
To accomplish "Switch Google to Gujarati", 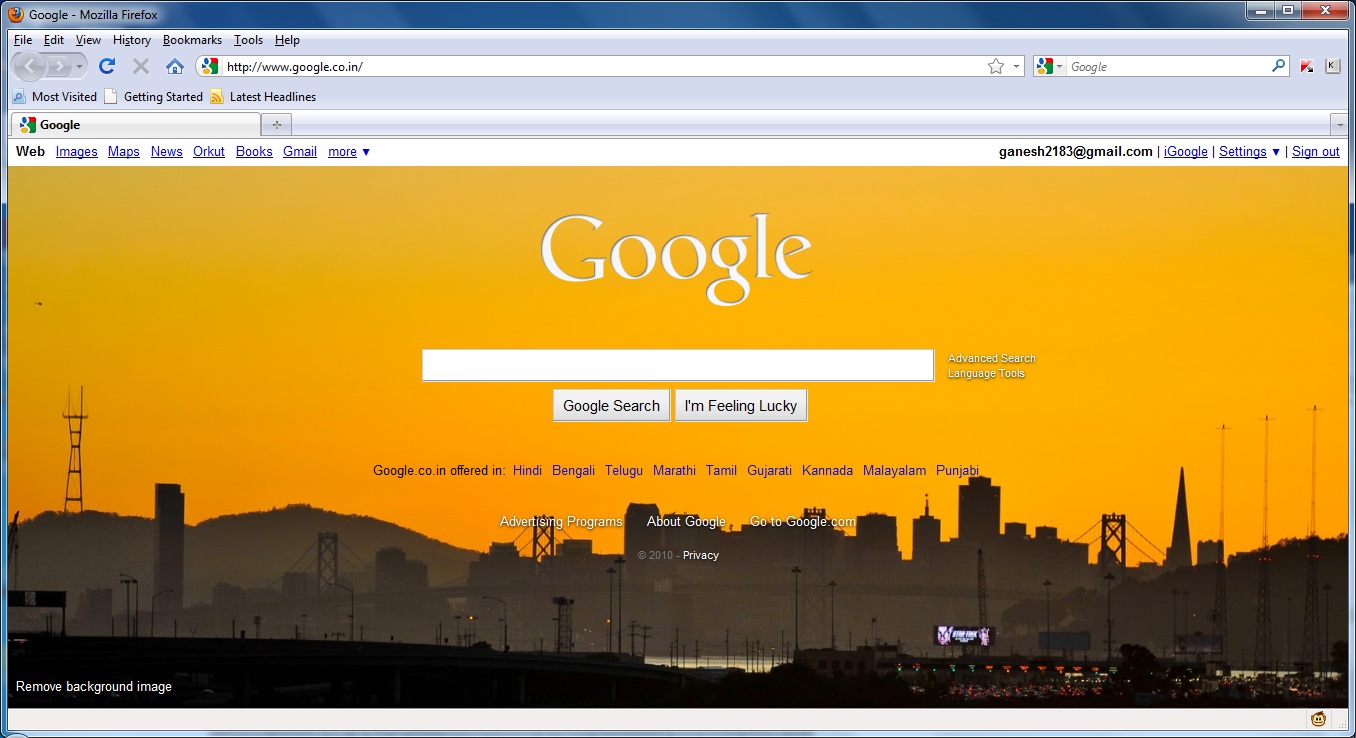I will click(769, 470).
